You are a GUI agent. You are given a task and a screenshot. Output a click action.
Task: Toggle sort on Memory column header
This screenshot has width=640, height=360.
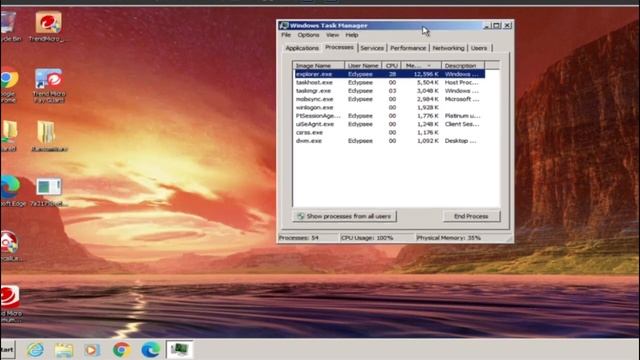click(421, 66)
